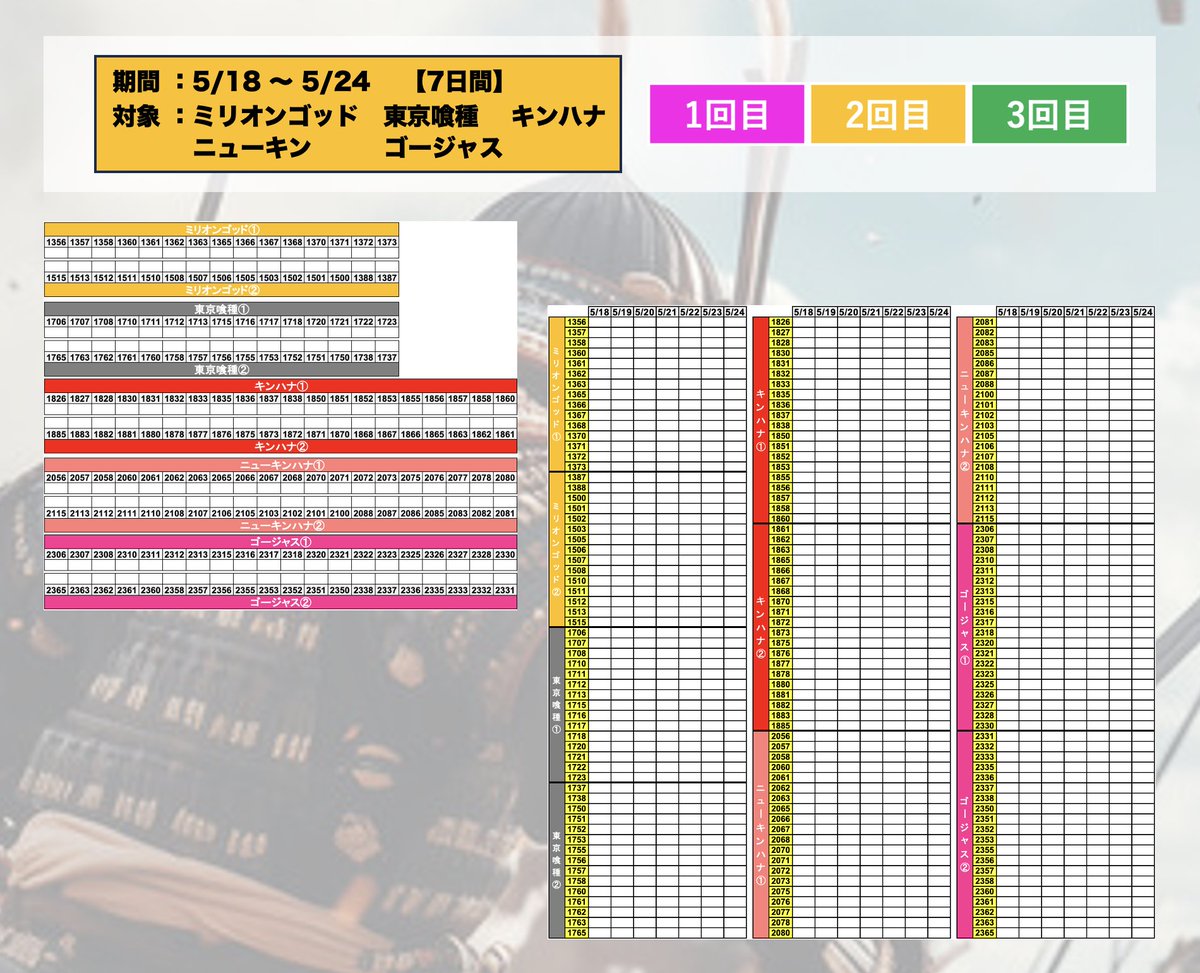
Task: Select the pink ゴージャス② bar in floor map
Action: pos(280,603)
